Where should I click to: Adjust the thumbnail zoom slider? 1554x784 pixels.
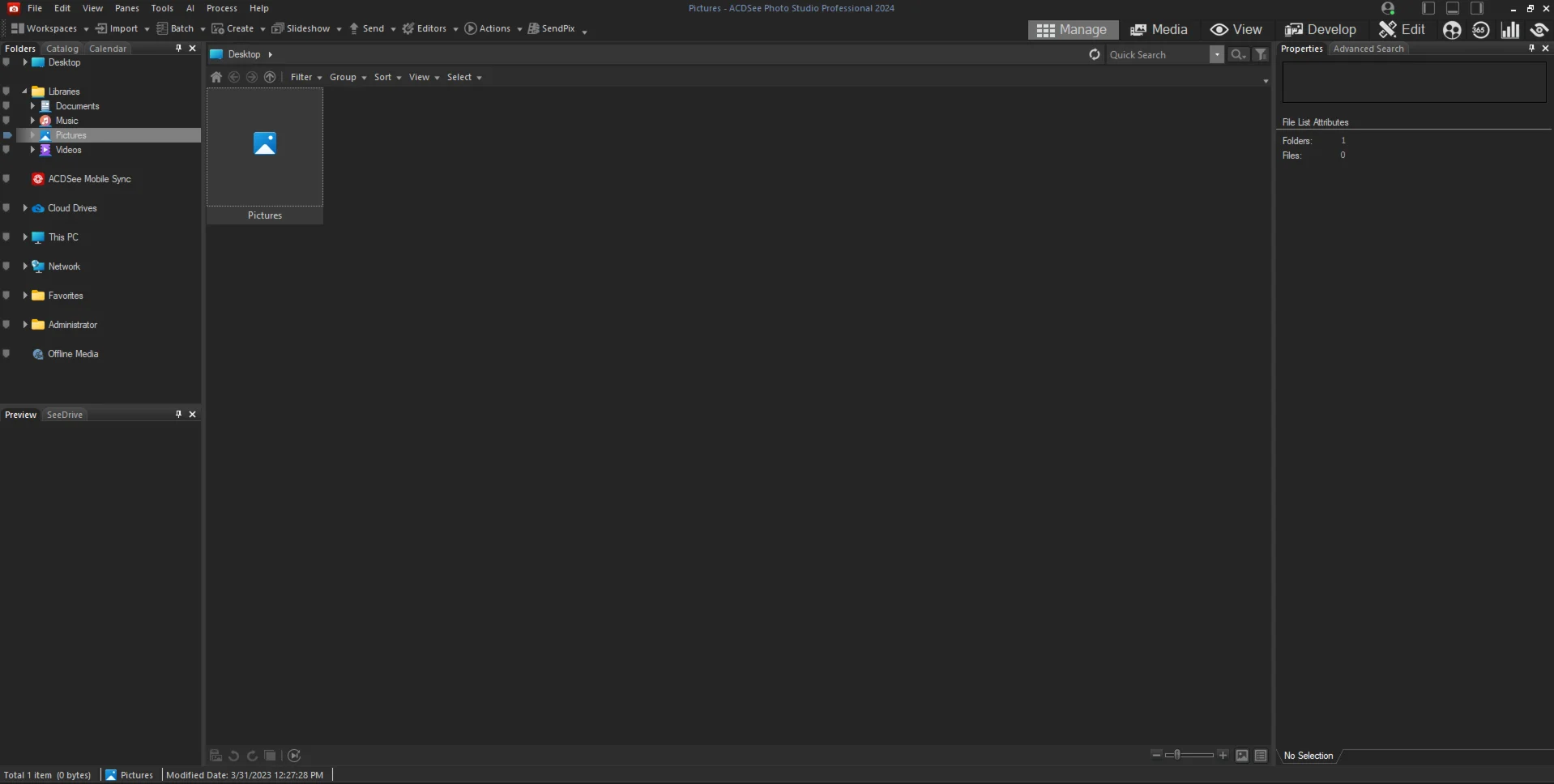point(1177,755)
